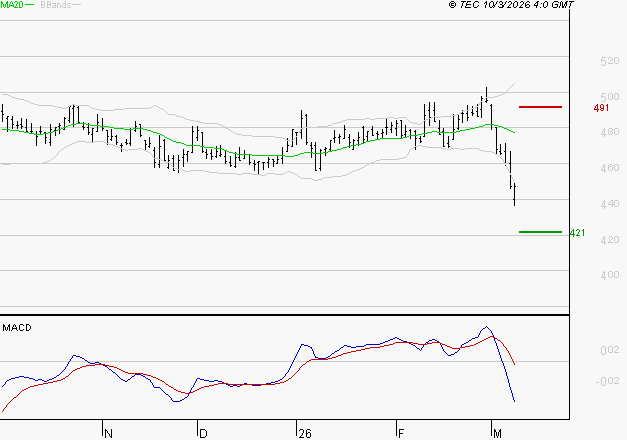Click the 480 price axis label
This screenshot has width=627, height=440.
tap(609, 132)
